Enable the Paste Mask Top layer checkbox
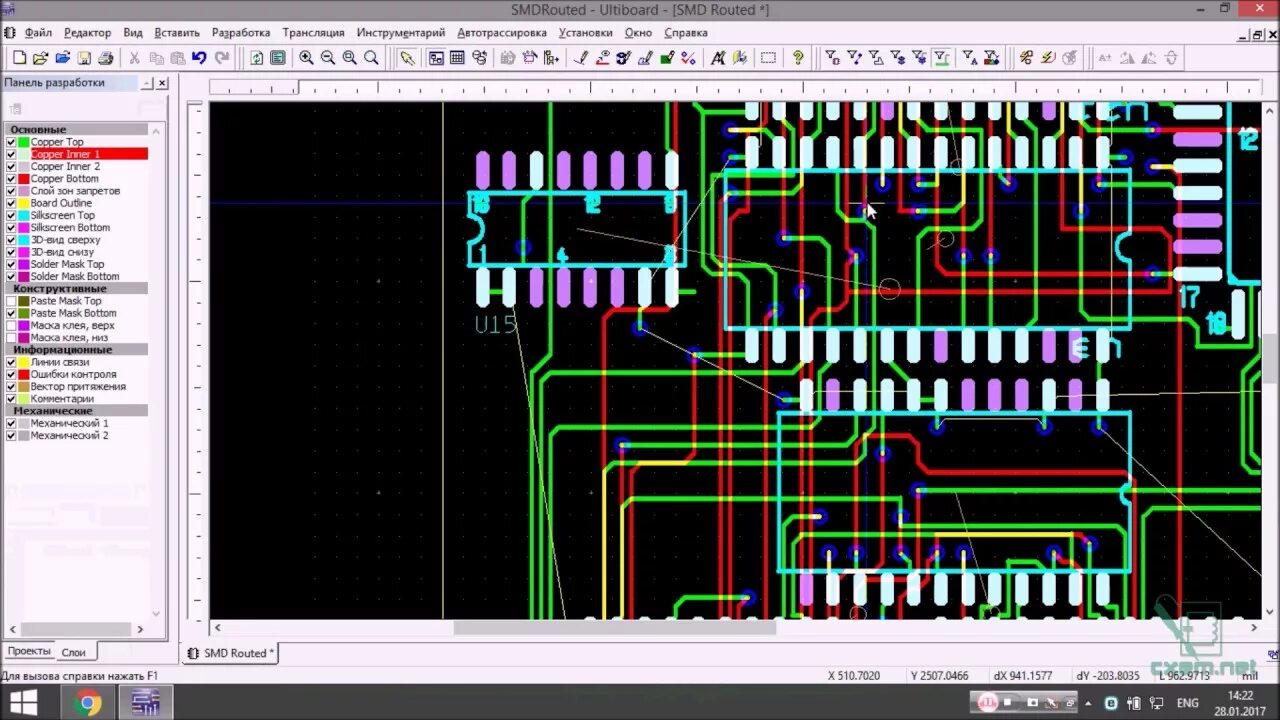The width and height of the screenshot is (1280, 720). 11,301
